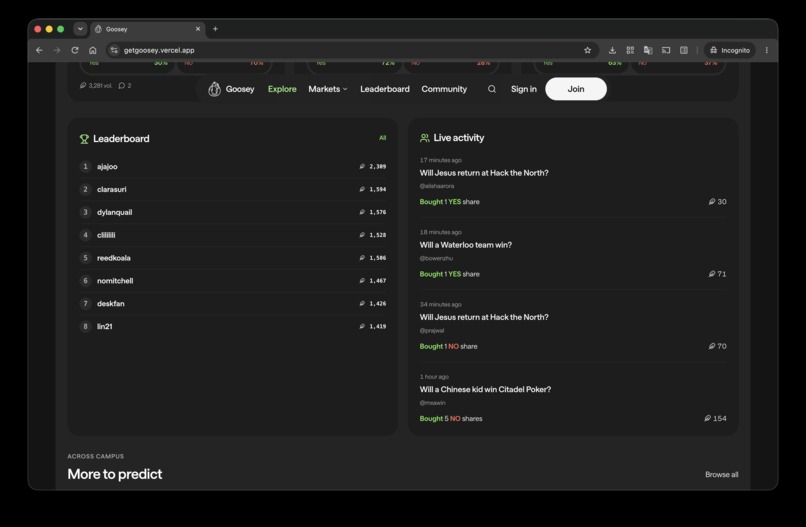Expand the Markets dropdown menu

click(328, 89)
